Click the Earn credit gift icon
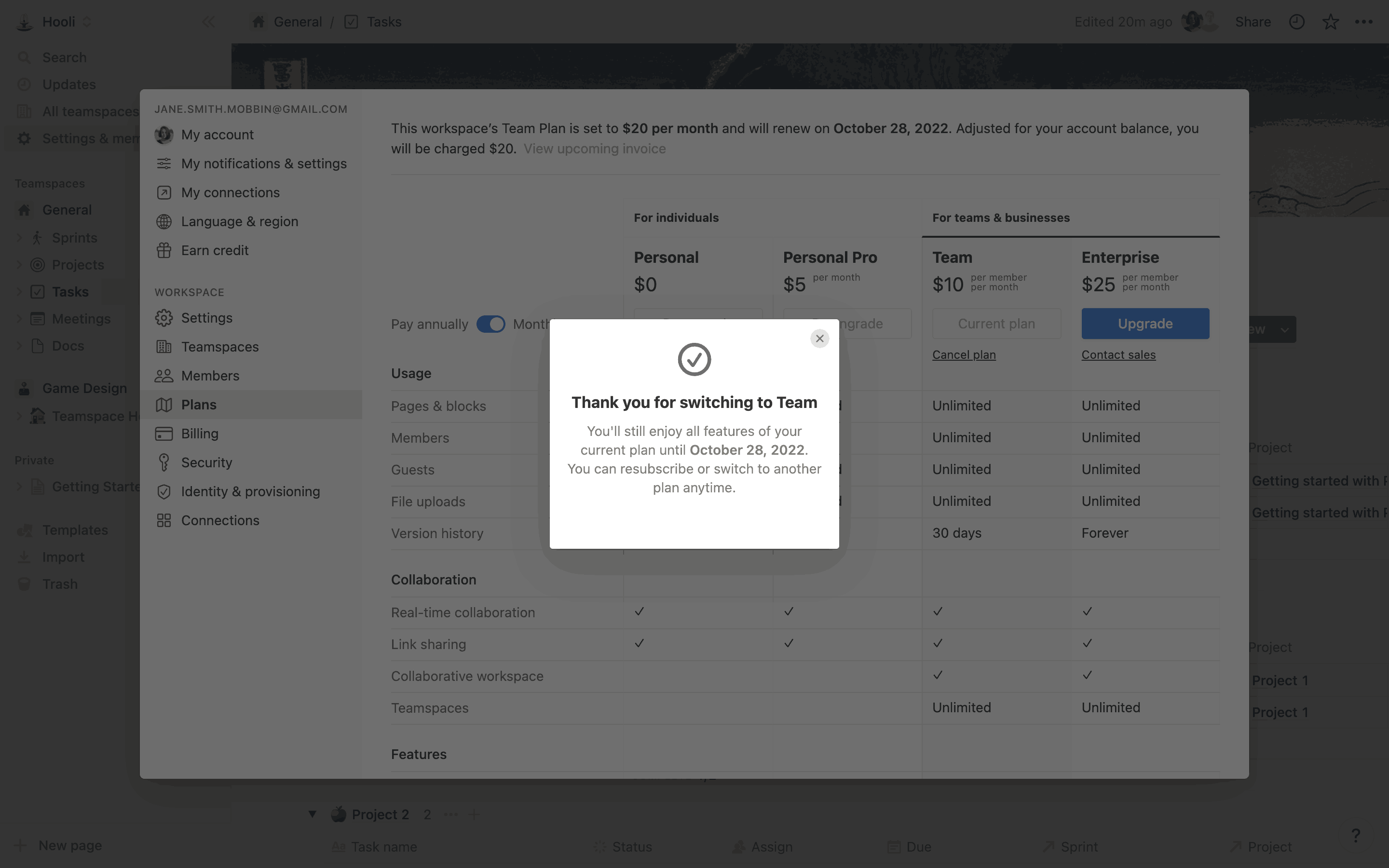Viewport: 1389px width, 868px height. click(x=163, y=250)
